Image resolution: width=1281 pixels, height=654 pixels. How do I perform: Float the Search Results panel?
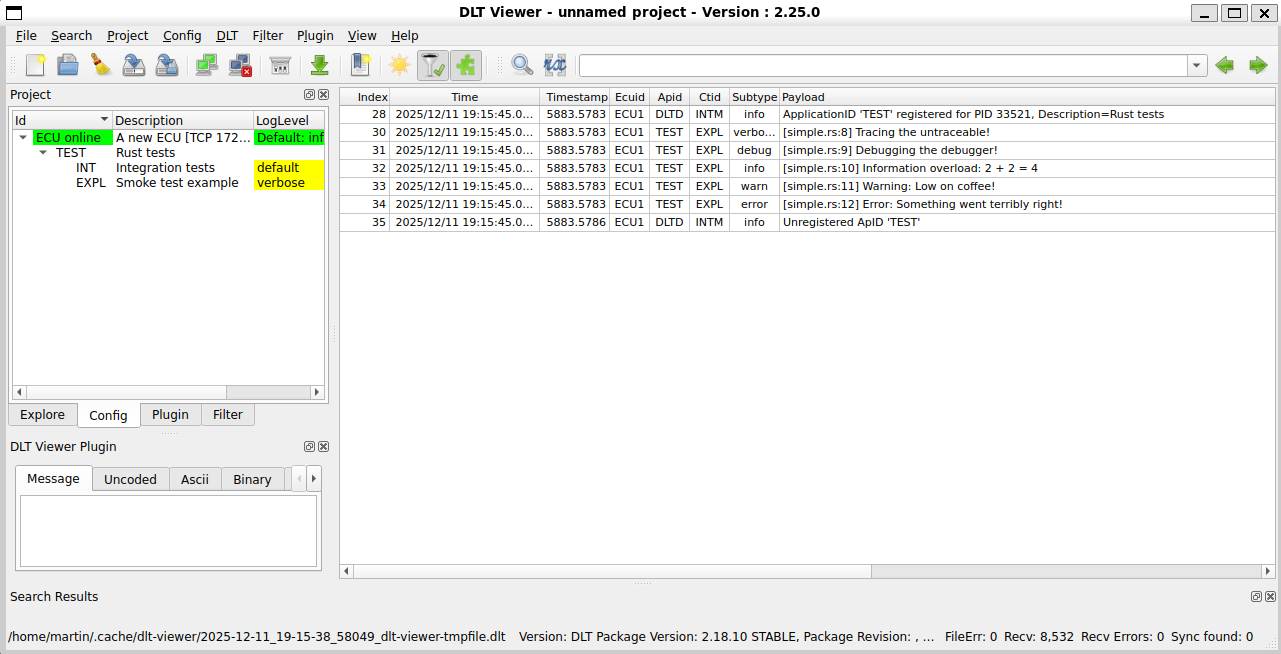pos(1256,596)
